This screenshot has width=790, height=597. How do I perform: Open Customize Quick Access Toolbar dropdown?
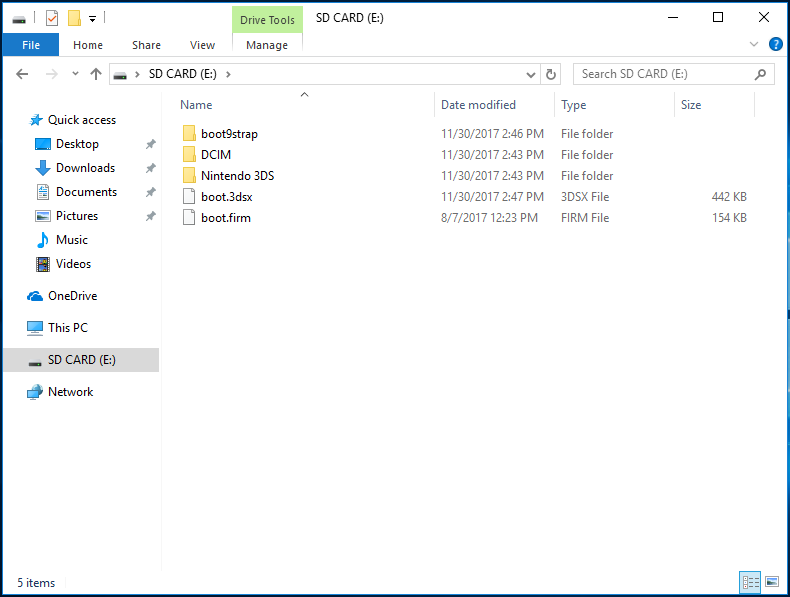point(93,18)
